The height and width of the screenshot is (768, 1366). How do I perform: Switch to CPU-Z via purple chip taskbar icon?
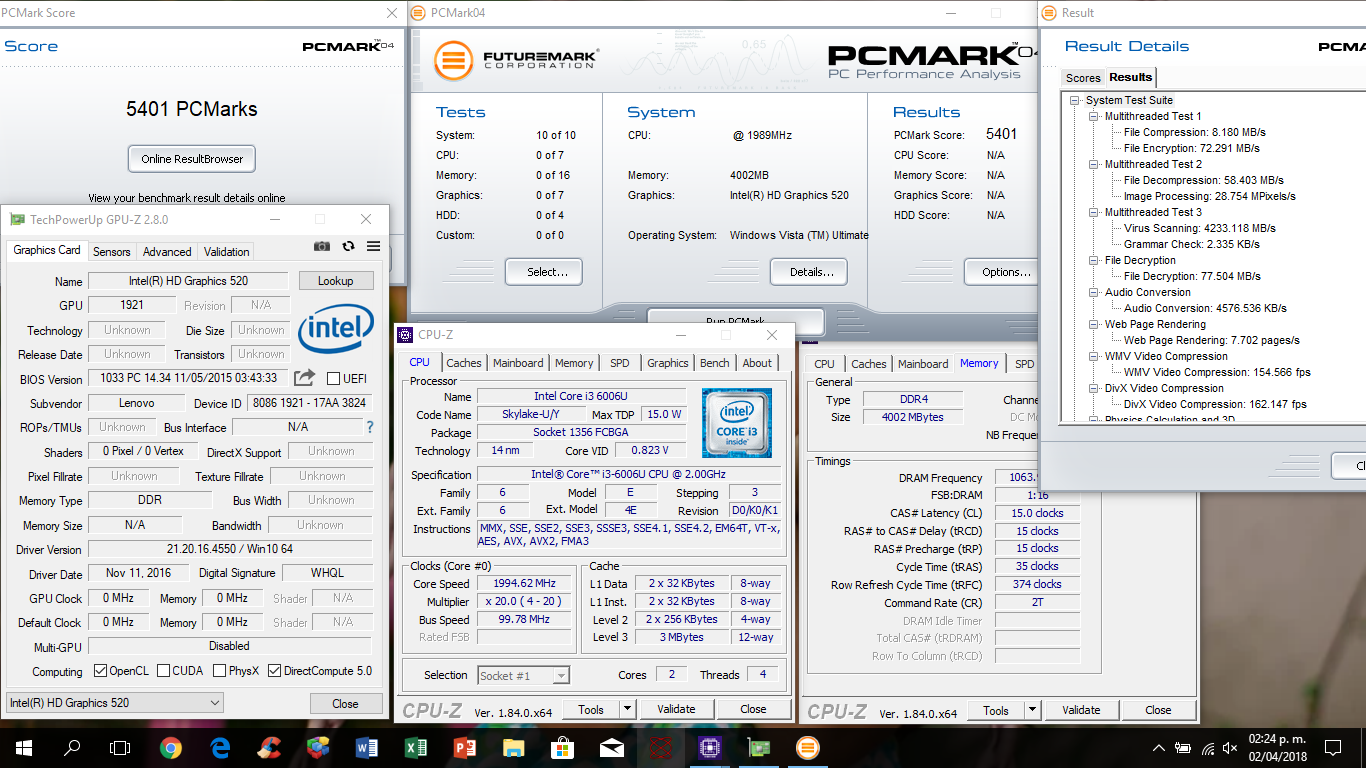[x=709, y=747]
